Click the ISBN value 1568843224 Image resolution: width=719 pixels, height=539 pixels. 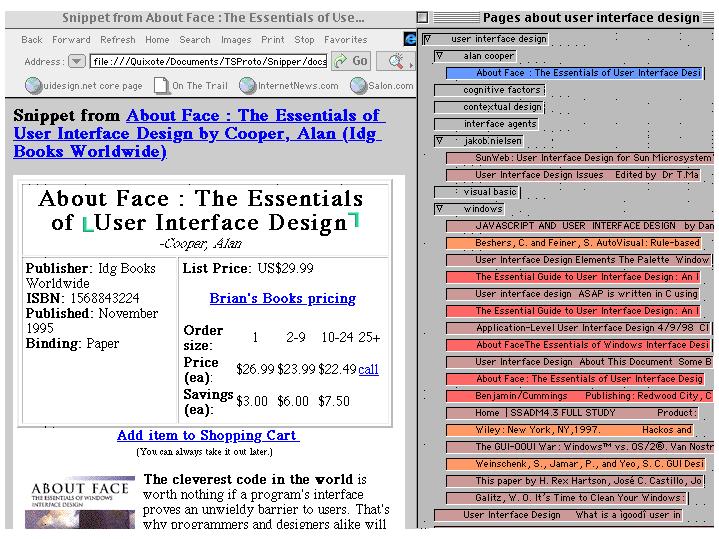point(105,298)
